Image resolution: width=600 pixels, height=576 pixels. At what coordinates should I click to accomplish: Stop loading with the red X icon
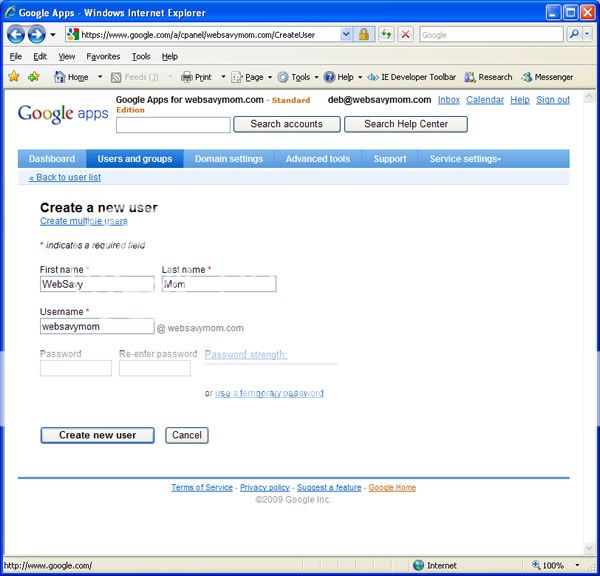click(x=406, y=35)
